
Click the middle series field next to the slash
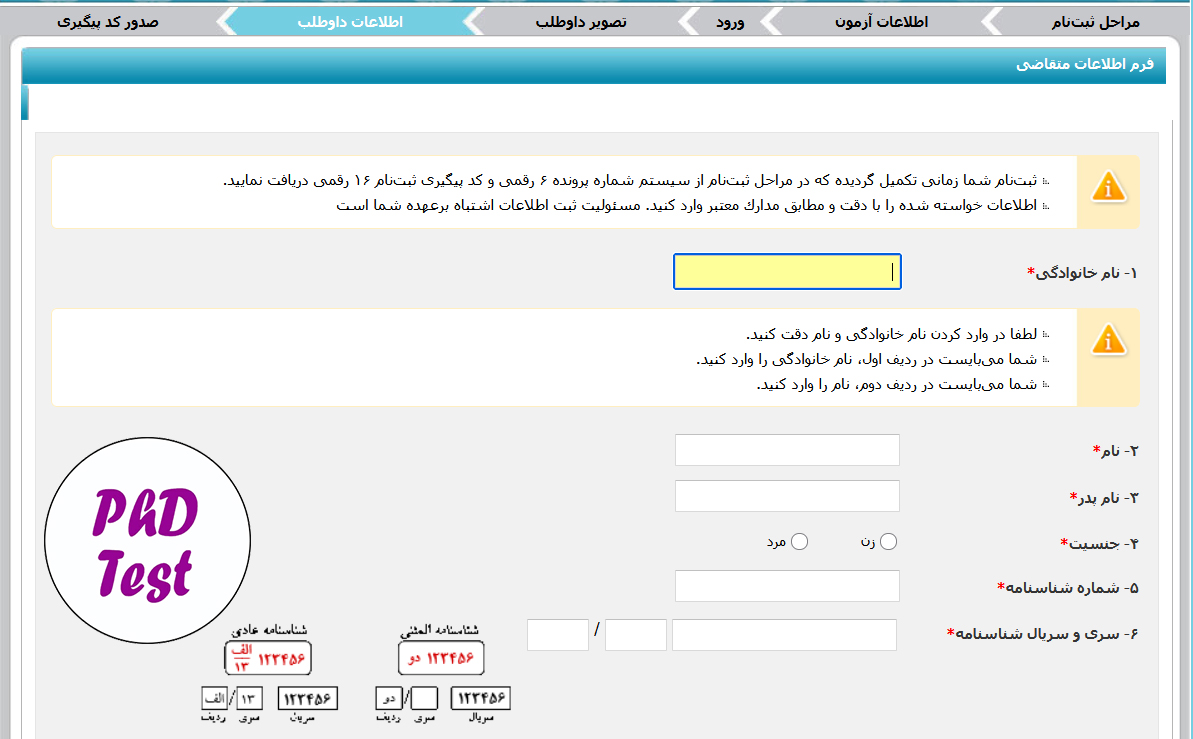point(636,635)
